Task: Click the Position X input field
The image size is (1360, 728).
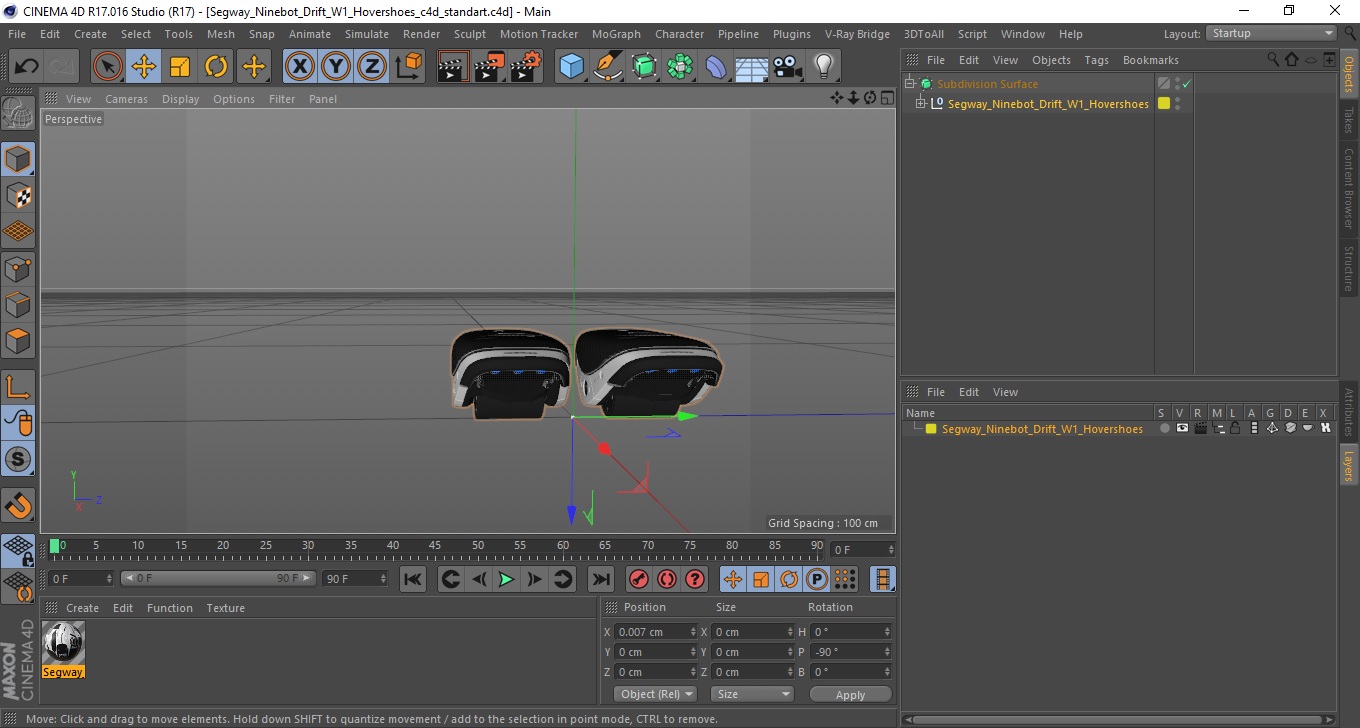Action: 657,632
